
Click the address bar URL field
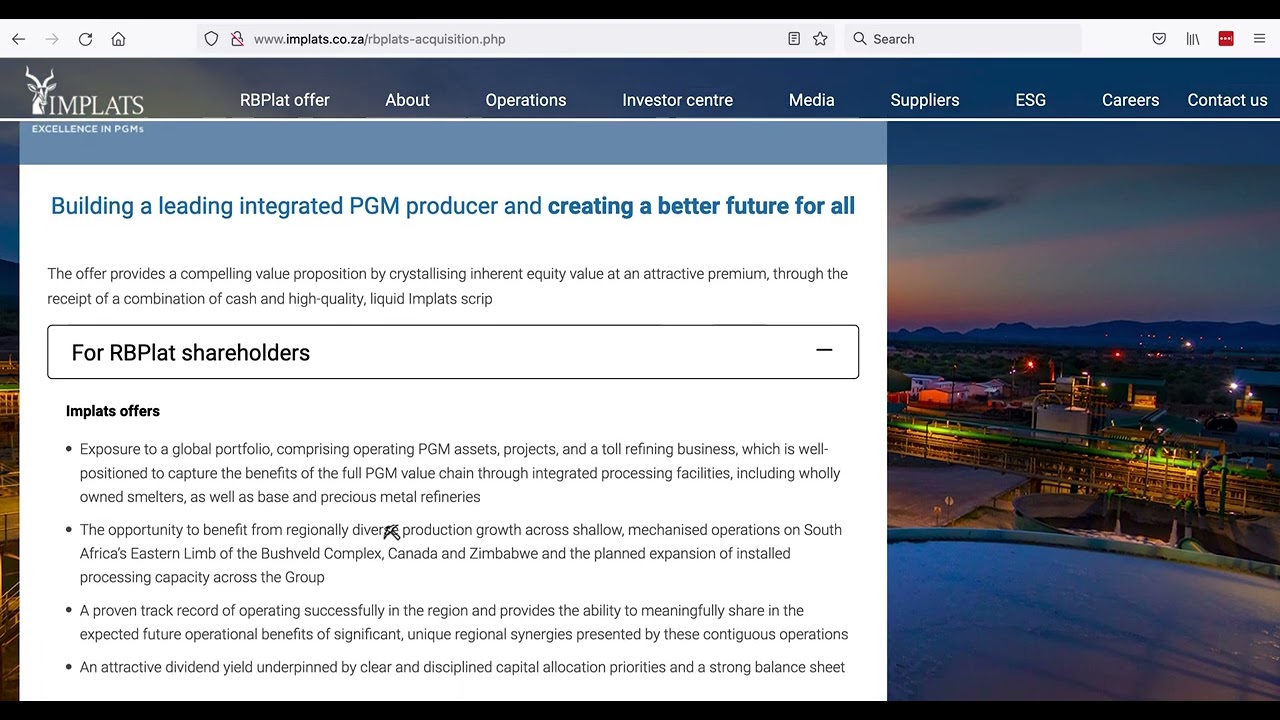coord(515,39)
